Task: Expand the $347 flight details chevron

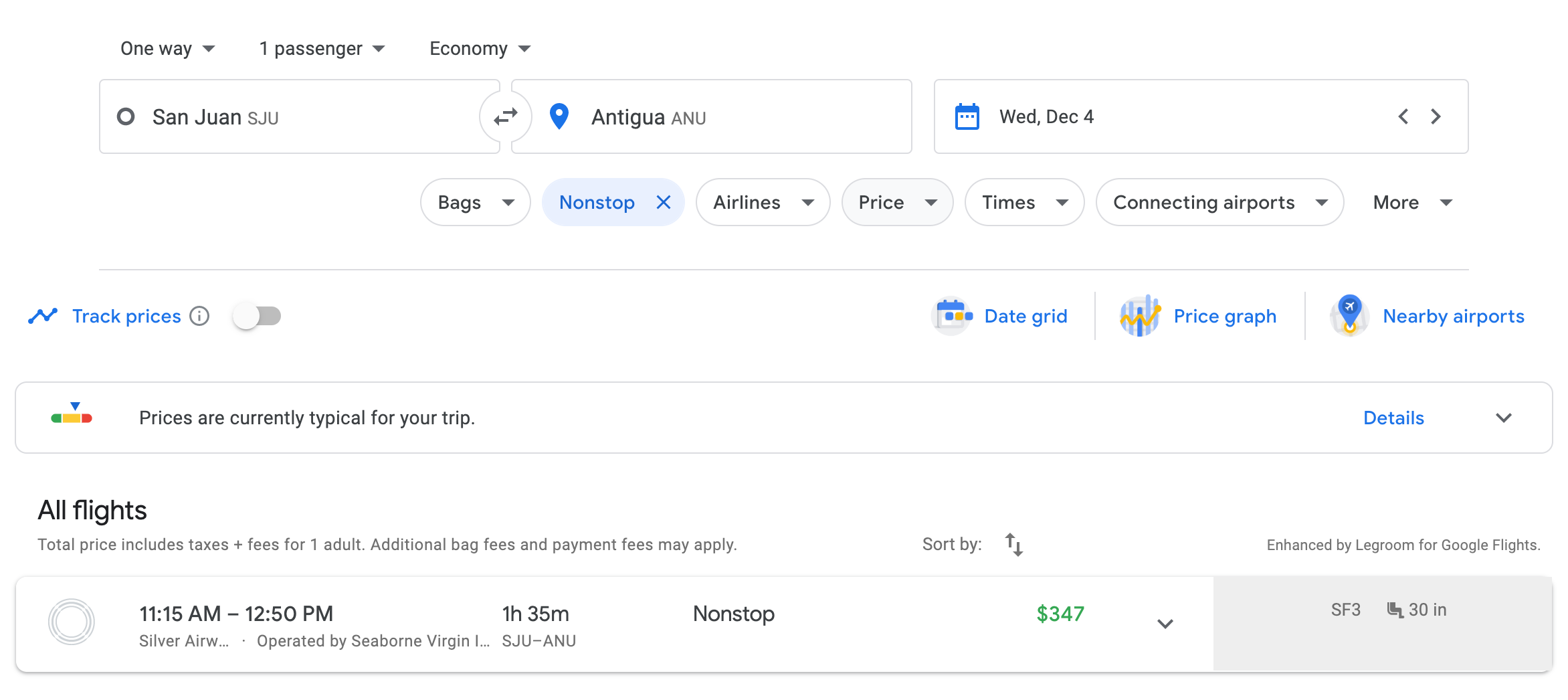Action: [x=1165, y=624]
